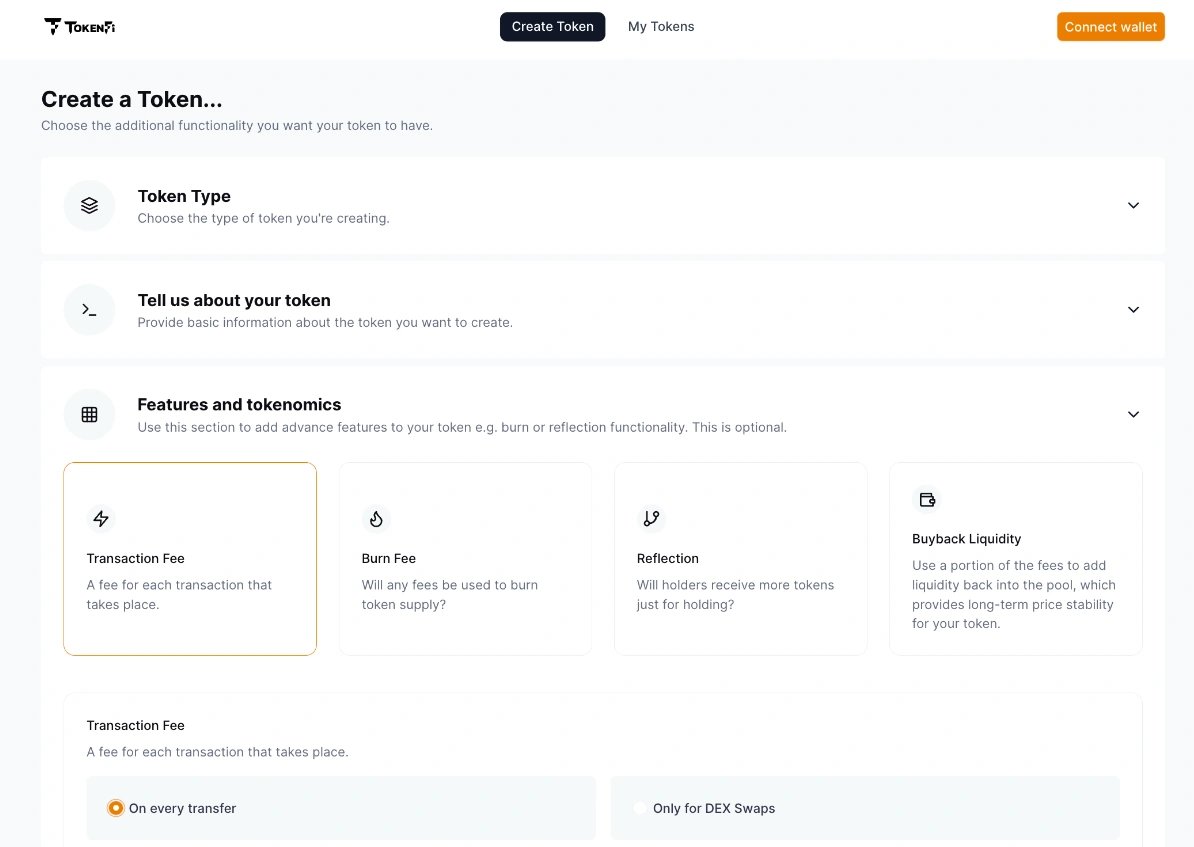Image resolution: width=1194 pixels, height=847 pixels.
Task: Expand the 'Tell us about your token' chevron
Action: (1133, 310)
